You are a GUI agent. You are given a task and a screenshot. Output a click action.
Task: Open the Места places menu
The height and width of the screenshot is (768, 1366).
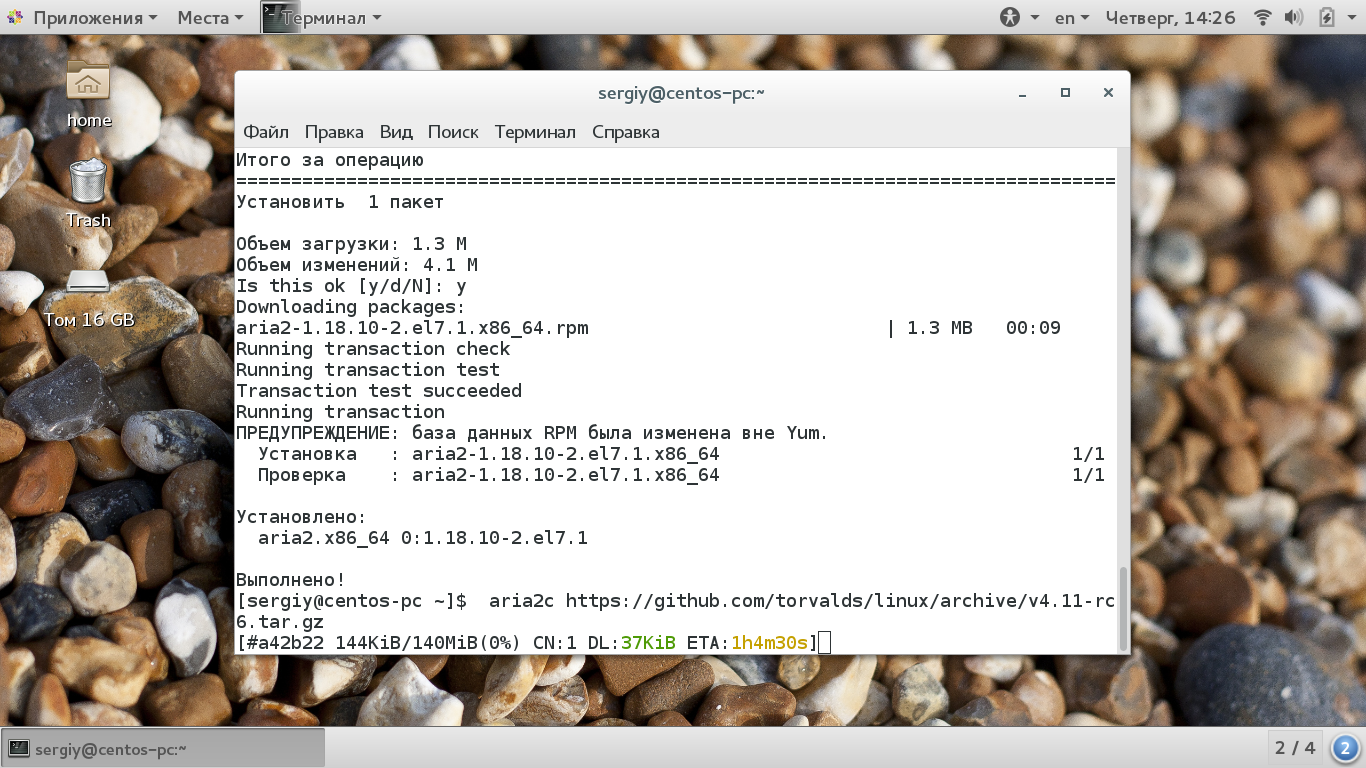tap(210, 18)
